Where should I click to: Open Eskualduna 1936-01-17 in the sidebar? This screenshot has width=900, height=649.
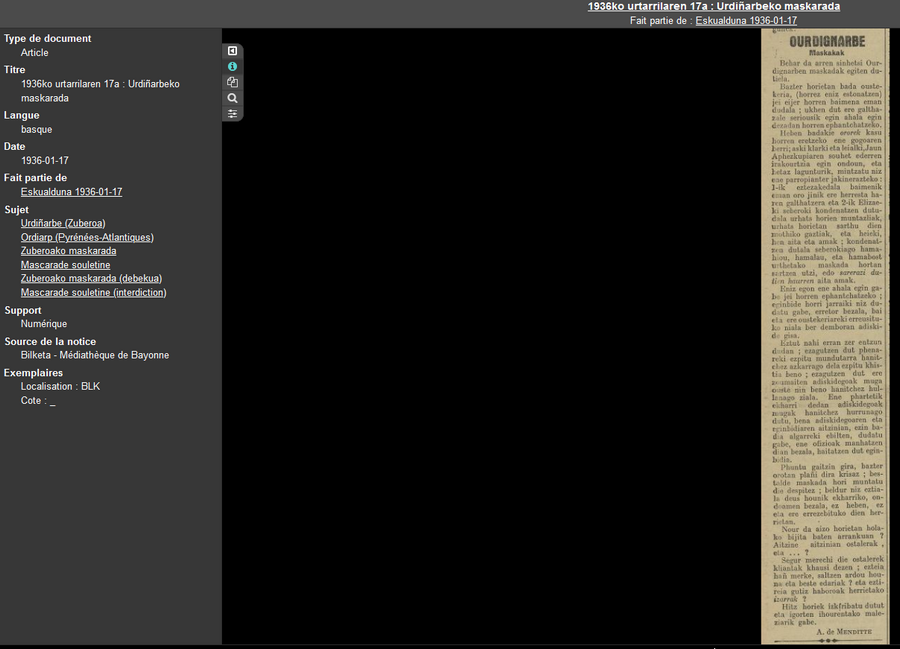click(71, 192)
